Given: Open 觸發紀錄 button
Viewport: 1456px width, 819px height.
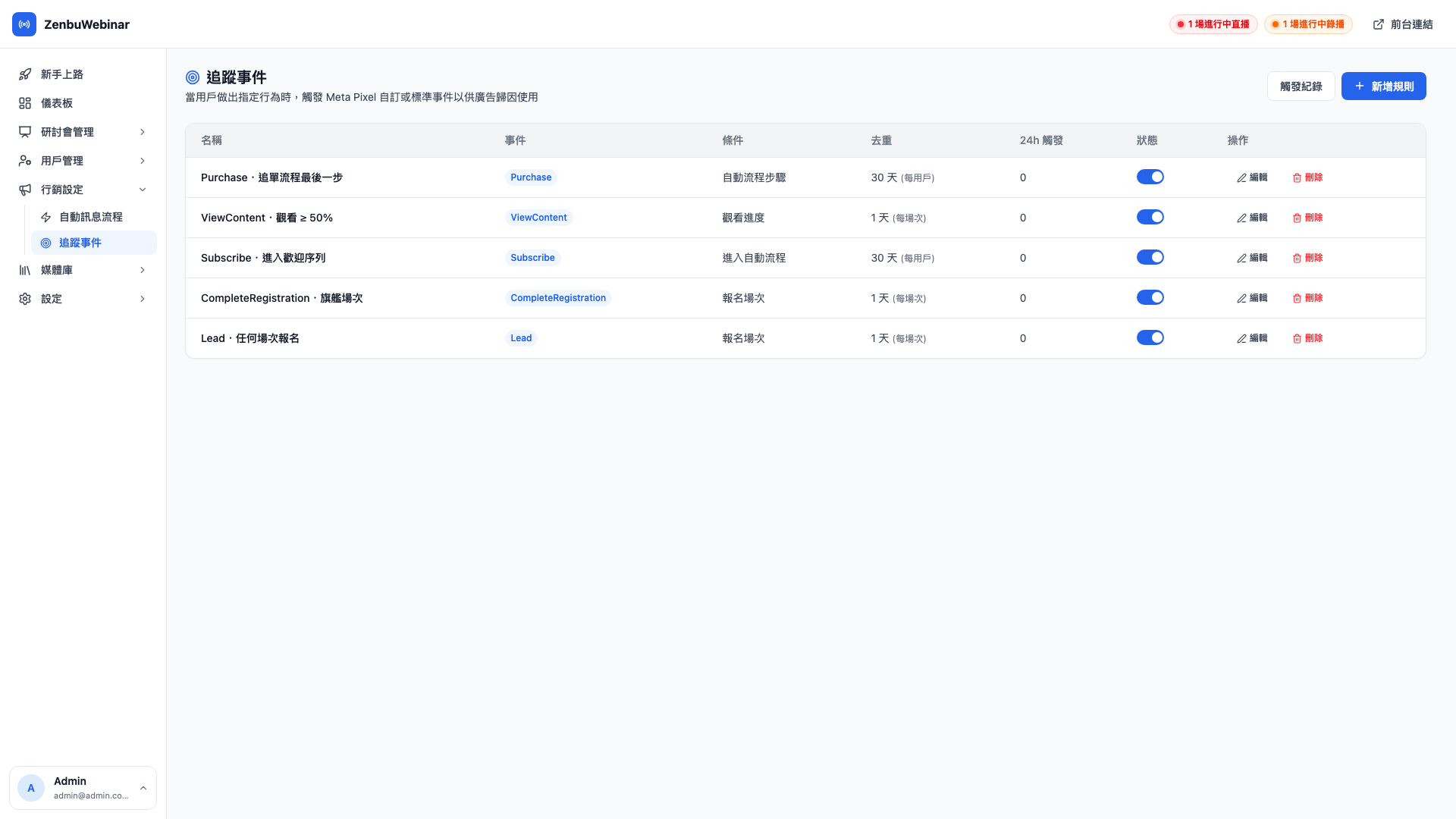Looking at the screenshot, I should (1301, 86).
